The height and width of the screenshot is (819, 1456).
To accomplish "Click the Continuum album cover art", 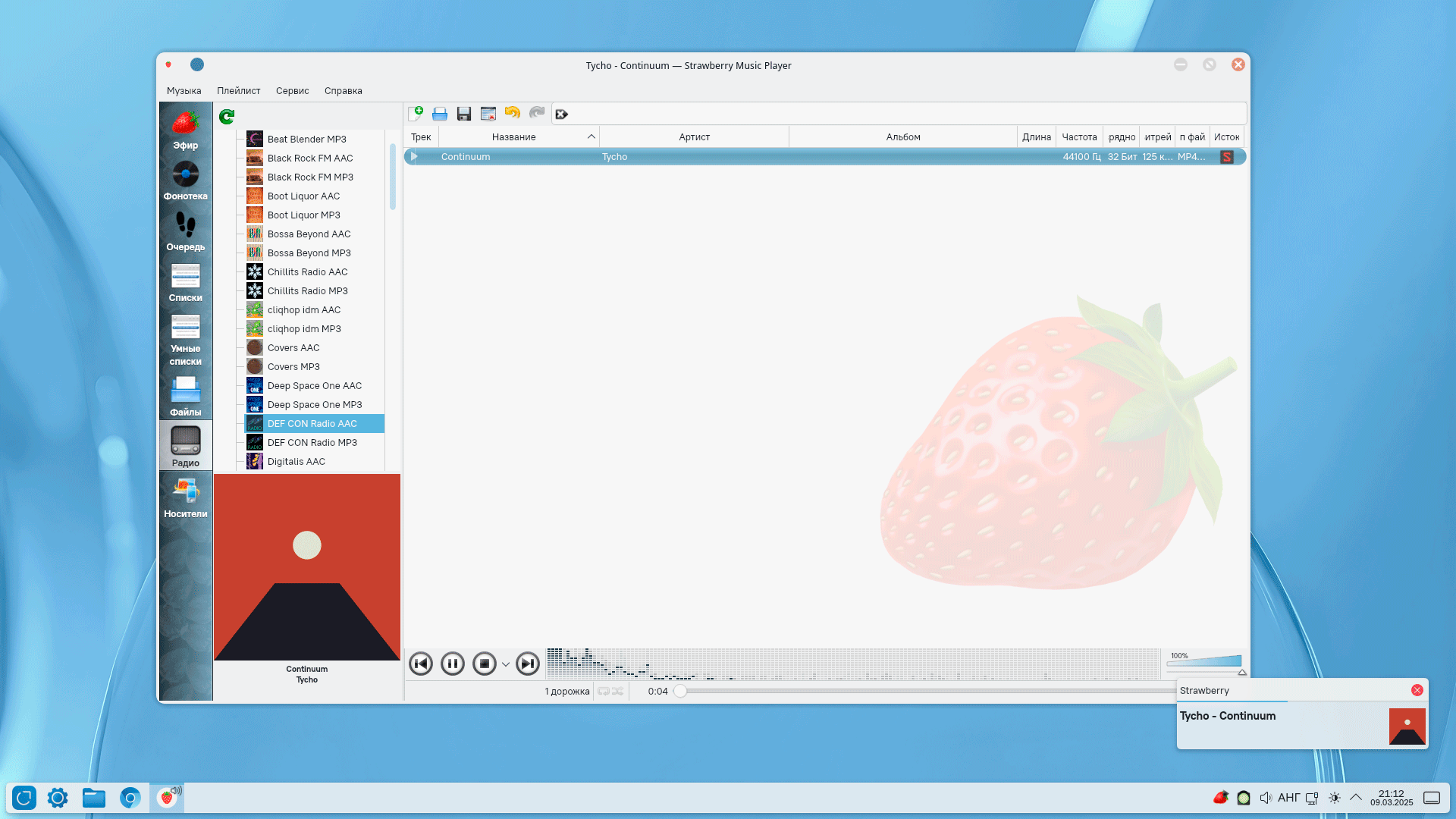I will point(307,567).
